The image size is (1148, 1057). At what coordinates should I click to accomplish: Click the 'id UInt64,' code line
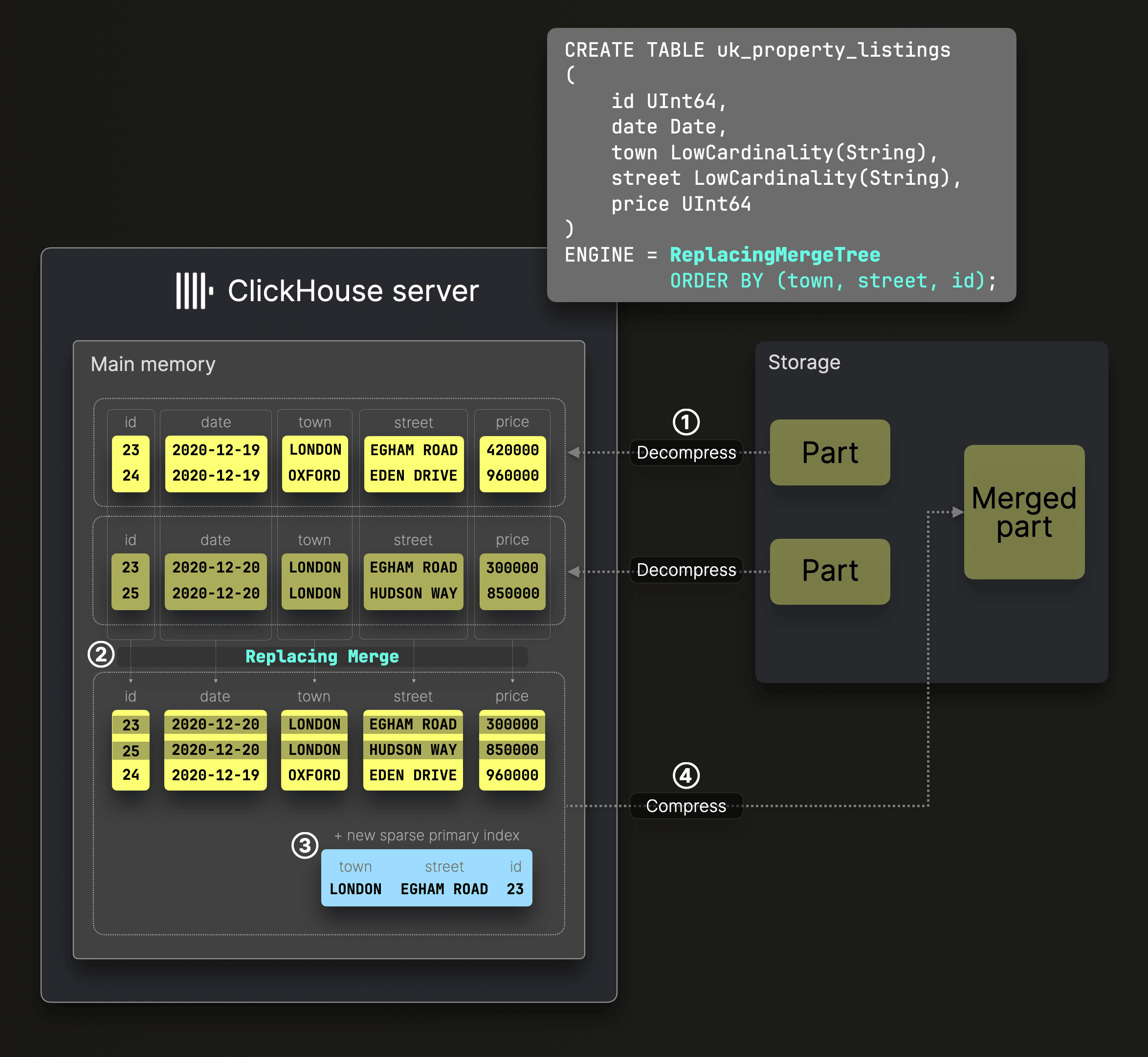coord(669,101)
